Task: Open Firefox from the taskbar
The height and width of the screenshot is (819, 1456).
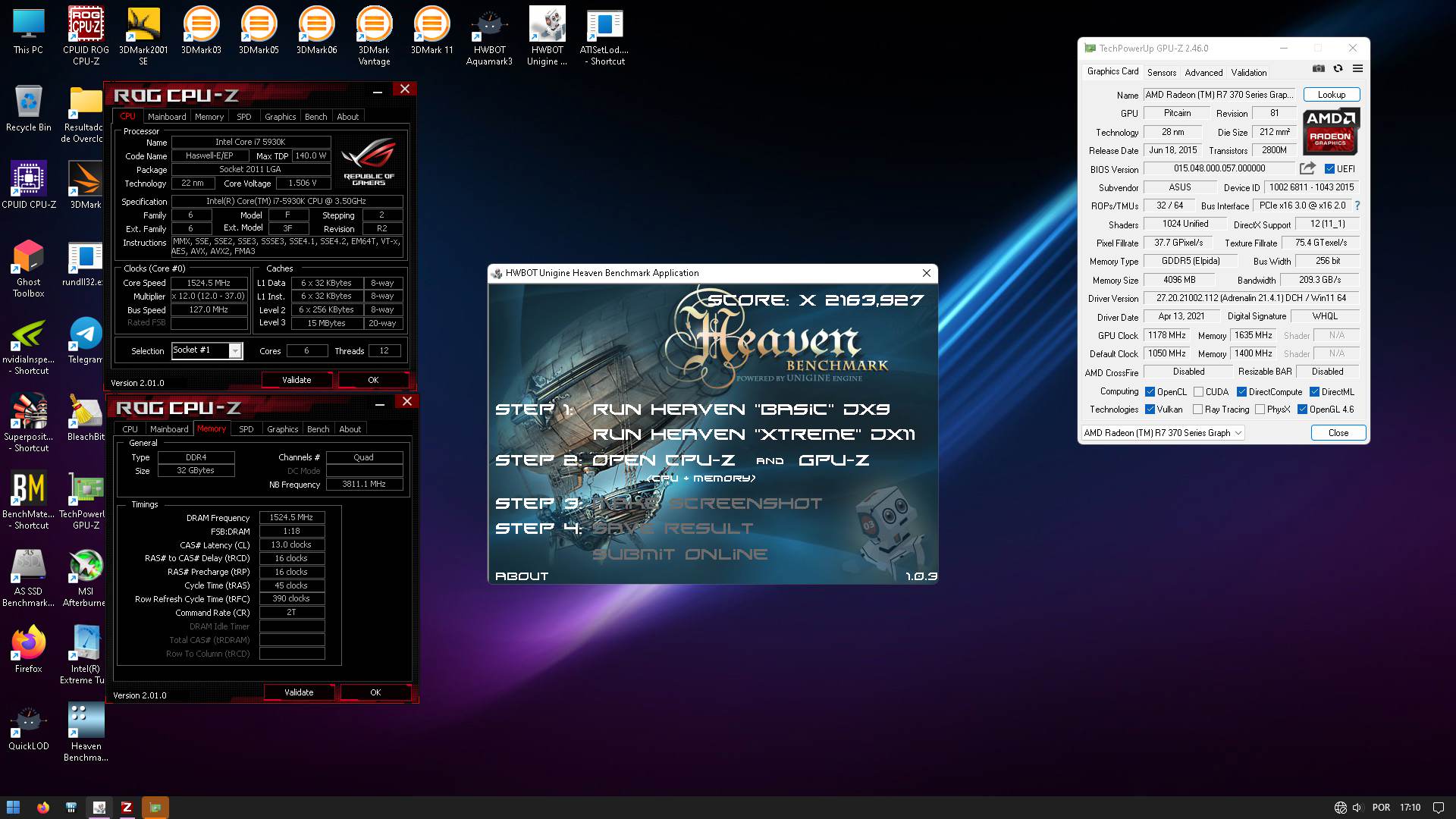Action: (x=42, y=808)
